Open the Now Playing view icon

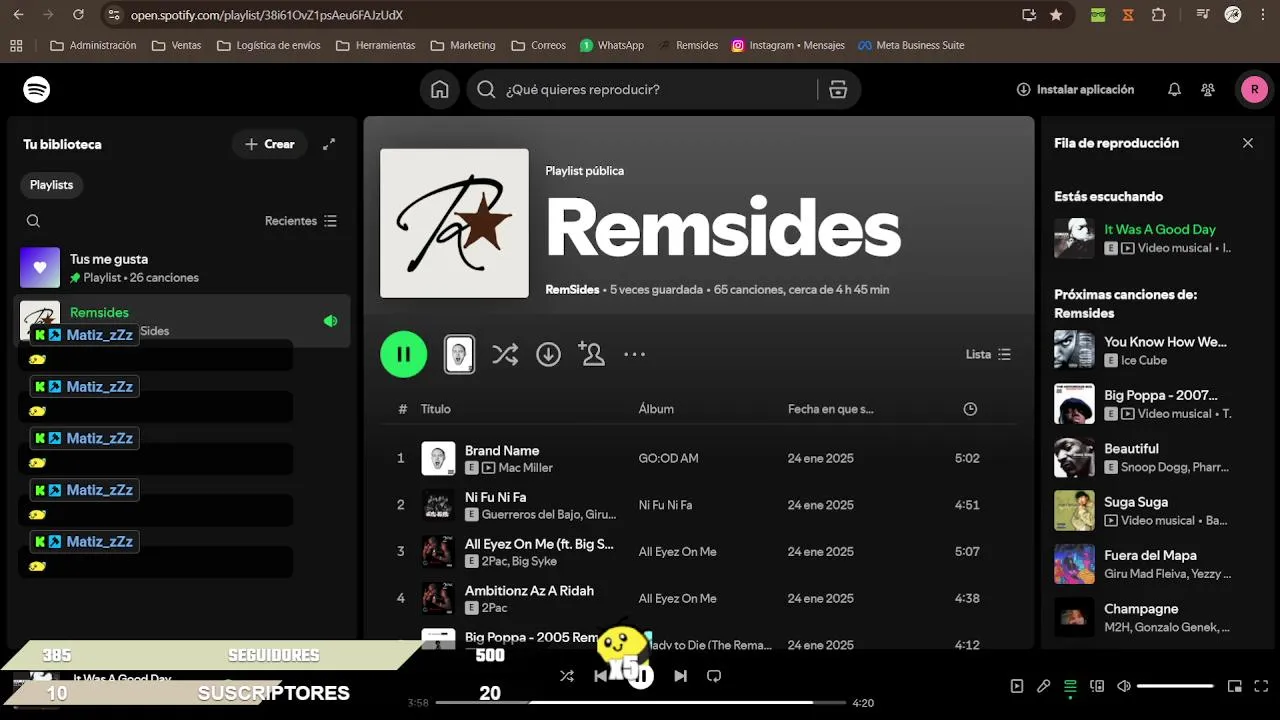pos(1017,686)
